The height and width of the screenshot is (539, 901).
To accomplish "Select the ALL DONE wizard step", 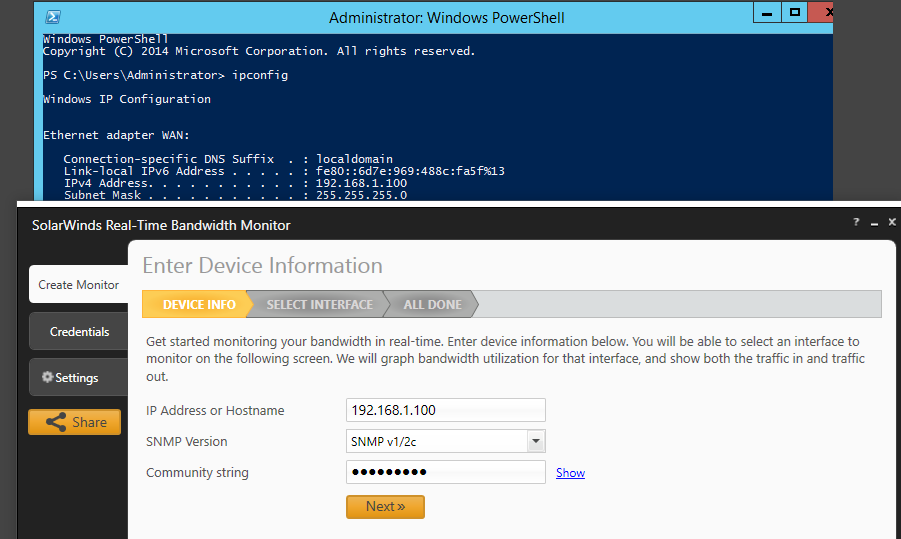I will point(432,305).
